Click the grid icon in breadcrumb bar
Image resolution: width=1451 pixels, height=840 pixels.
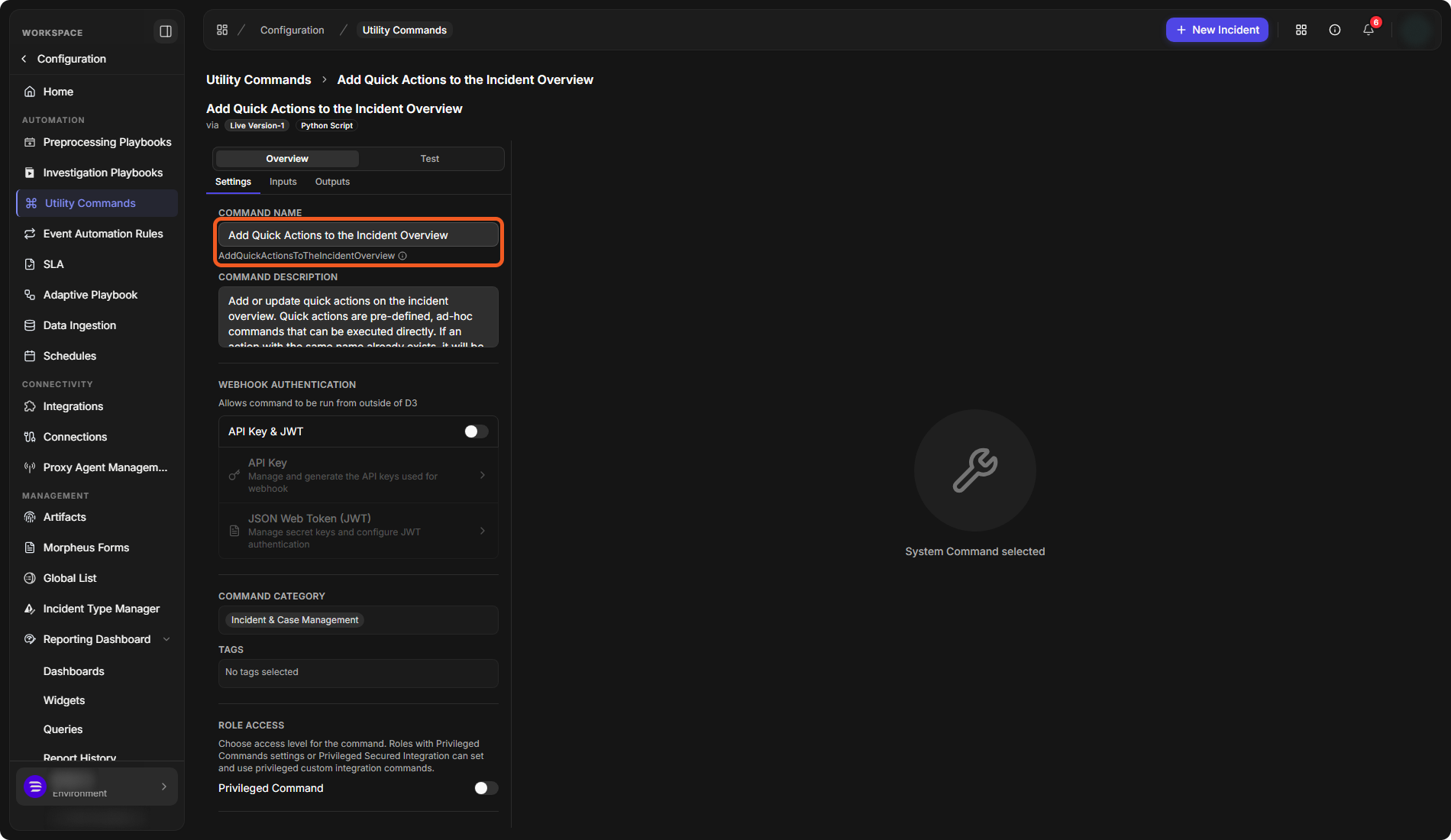tap(222, 30)
